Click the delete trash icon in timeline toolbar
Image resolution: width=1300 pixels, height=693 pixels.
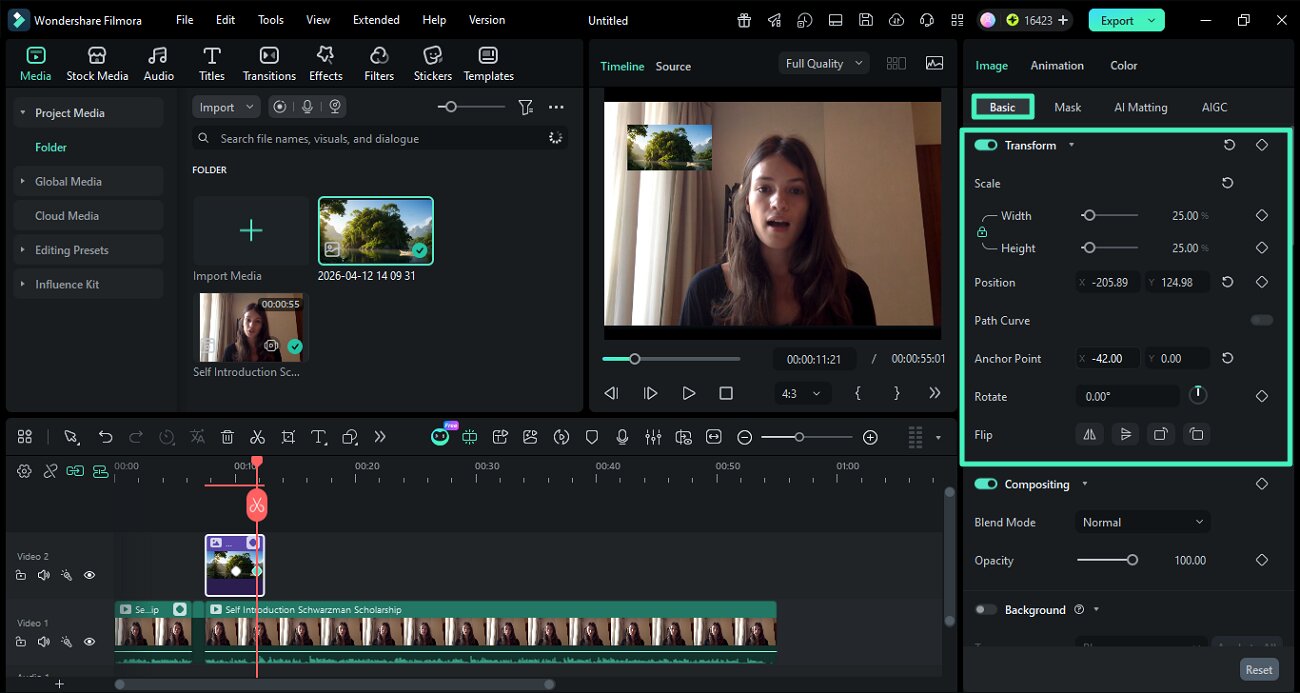point(227,437)
